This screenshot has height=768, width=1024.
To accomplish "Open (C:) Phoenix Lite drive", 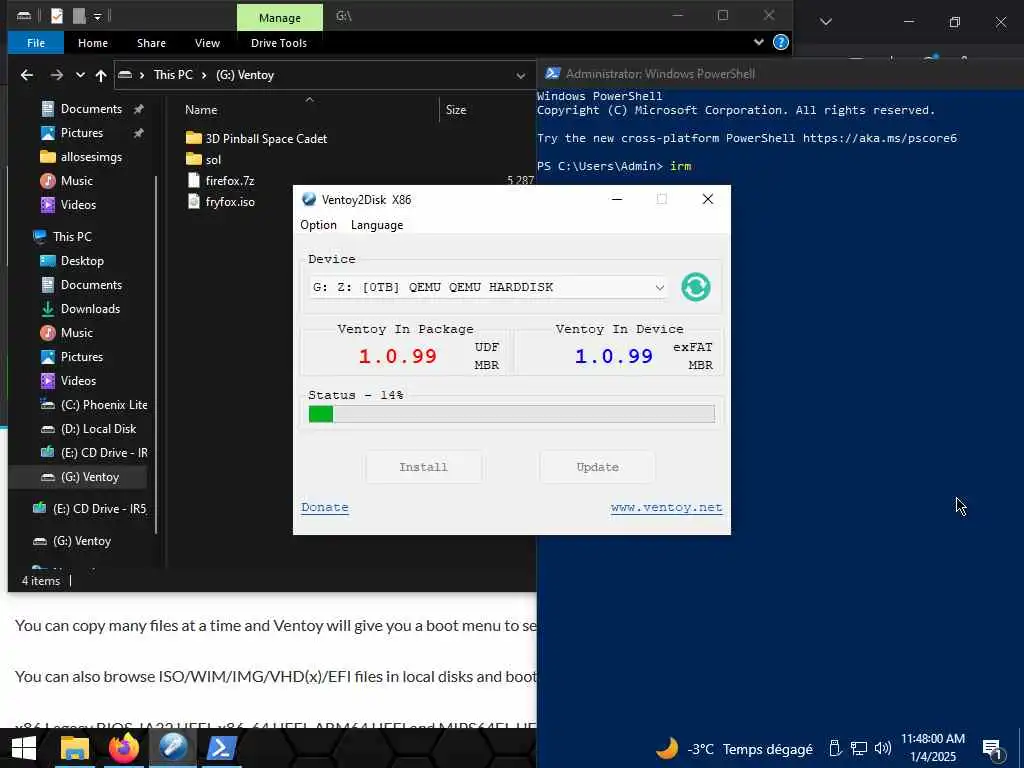I will pos(94,405).
